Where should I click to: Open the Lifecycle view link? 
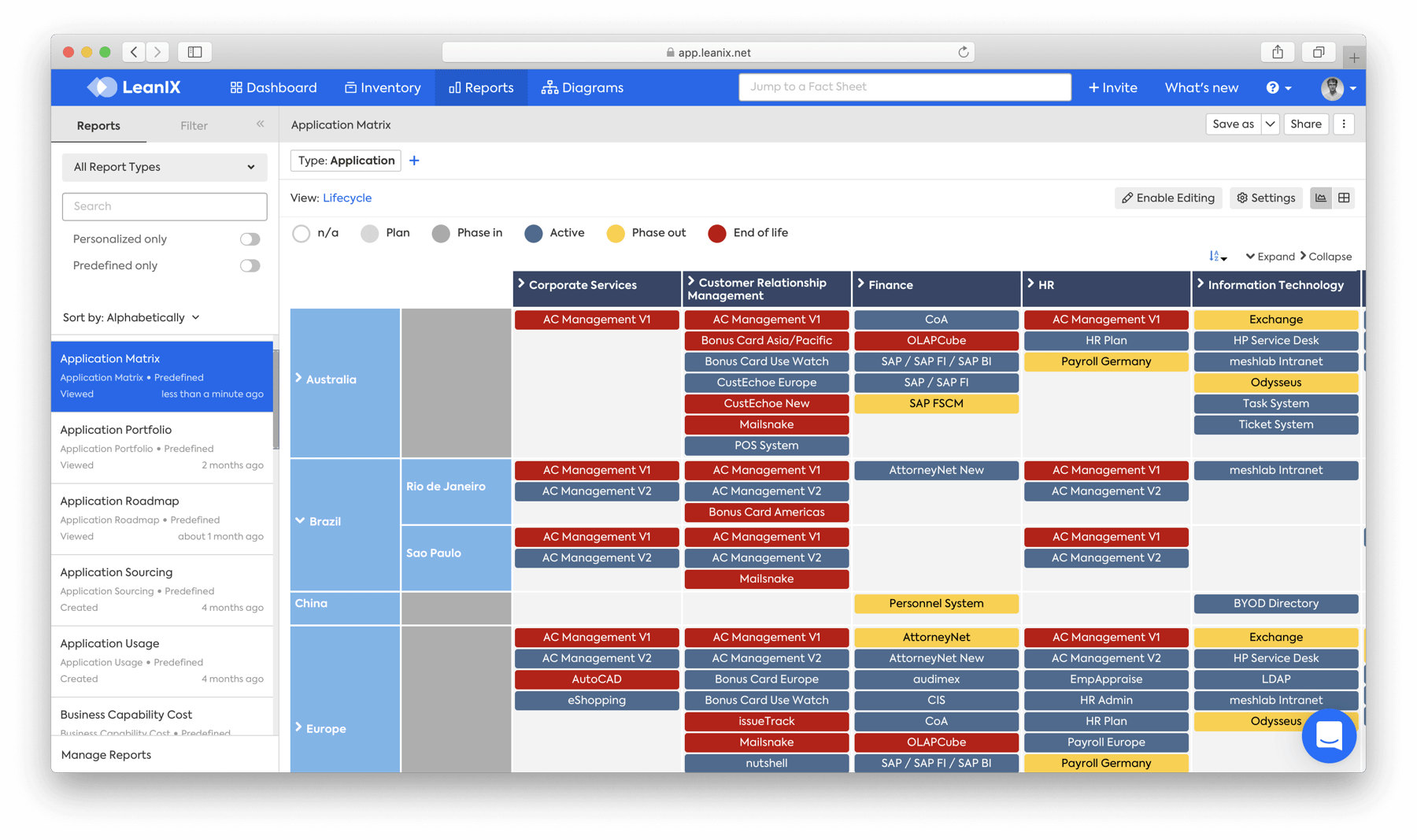click(347, 198)
